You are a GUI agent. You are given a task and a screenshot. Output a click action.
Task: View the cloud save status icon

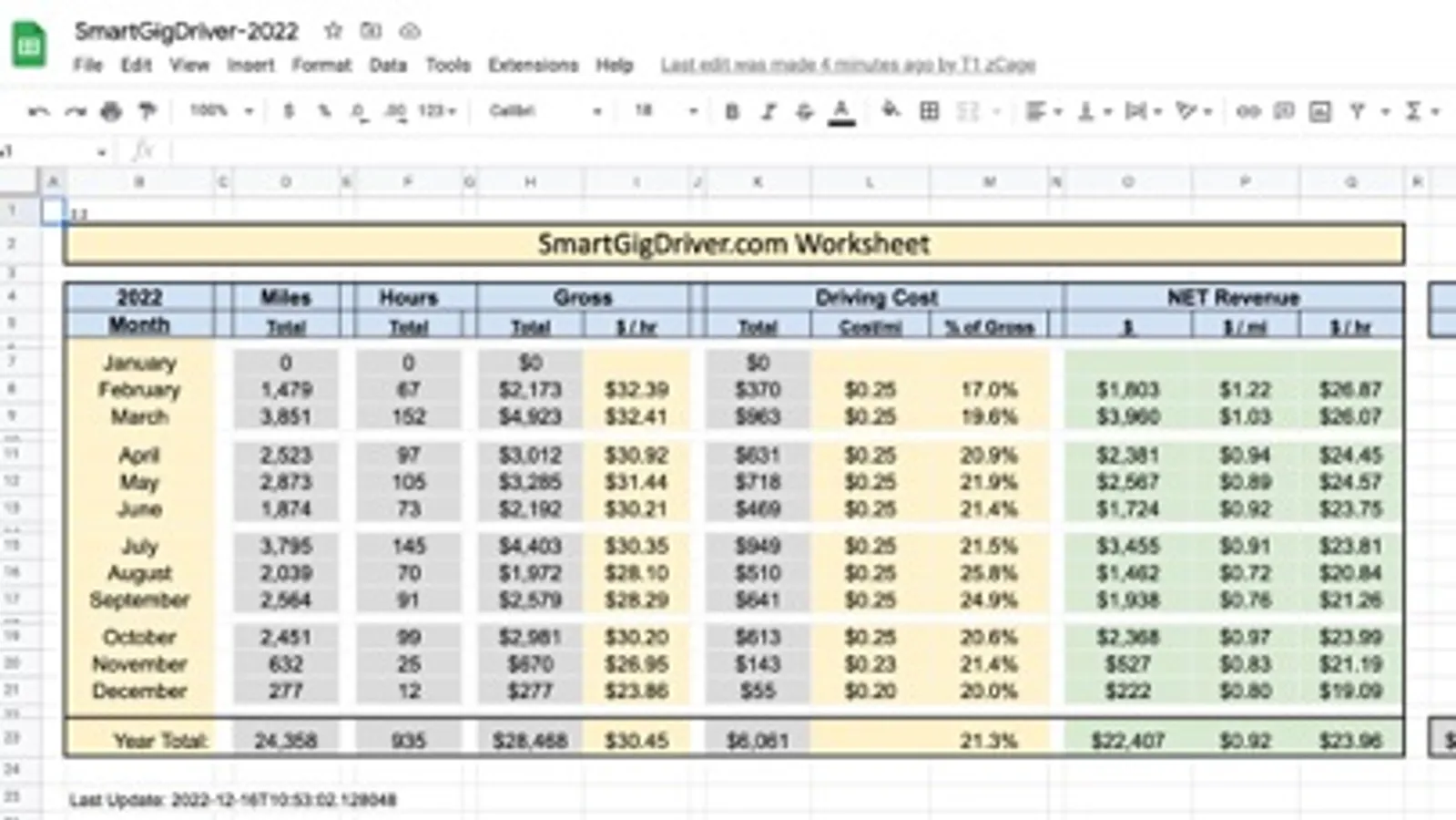pos(410,32)
